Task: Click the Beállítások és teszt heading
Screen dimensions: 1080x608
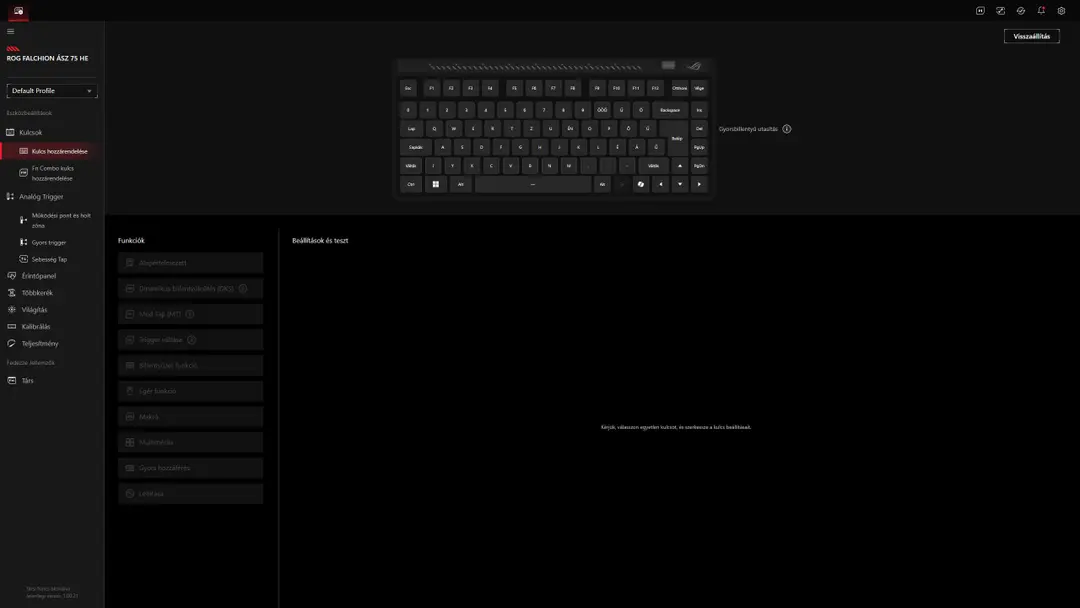Action: click(x=320, y=241)
